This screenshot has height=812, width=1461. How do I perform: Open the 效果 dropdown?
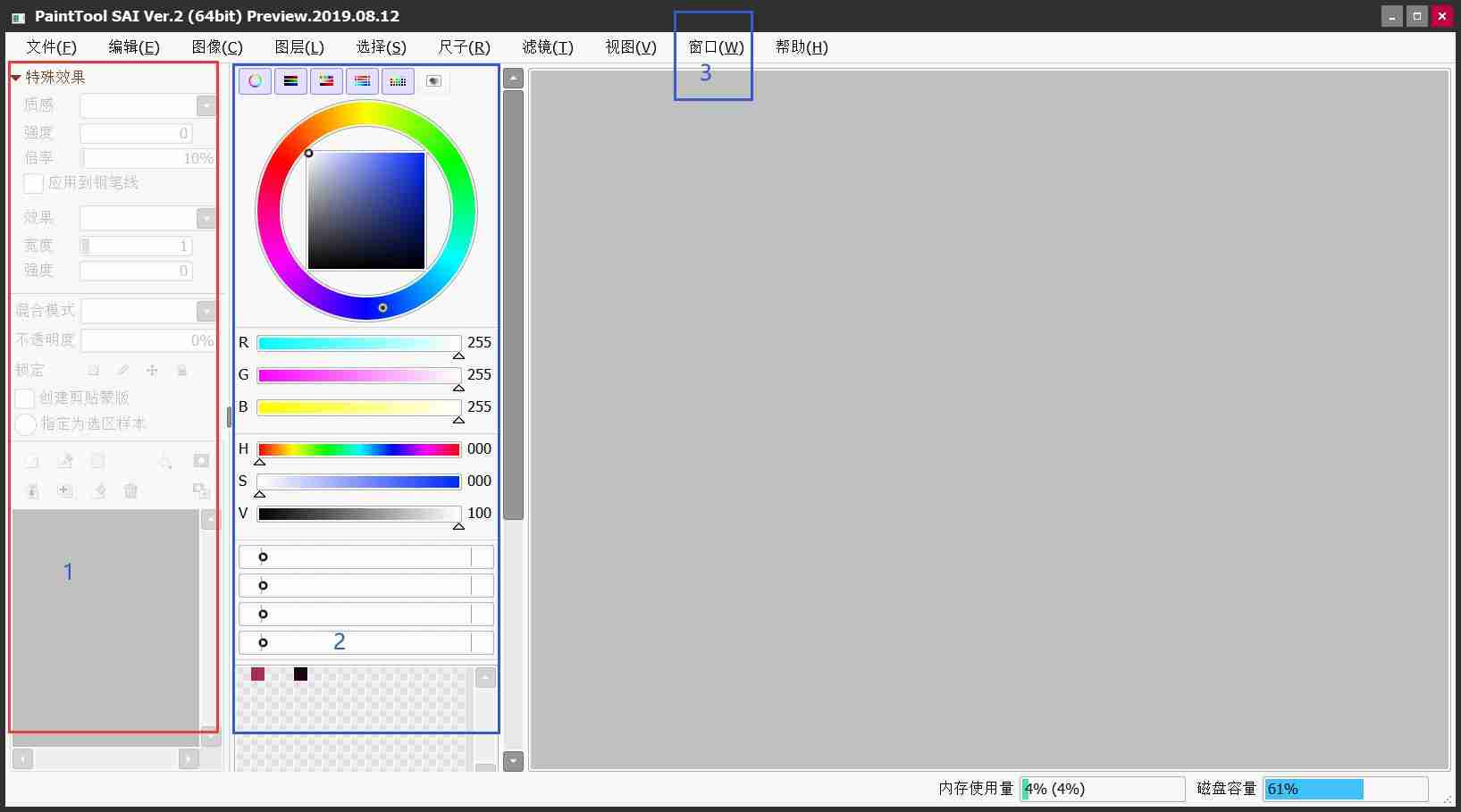[x=206, y=218]
